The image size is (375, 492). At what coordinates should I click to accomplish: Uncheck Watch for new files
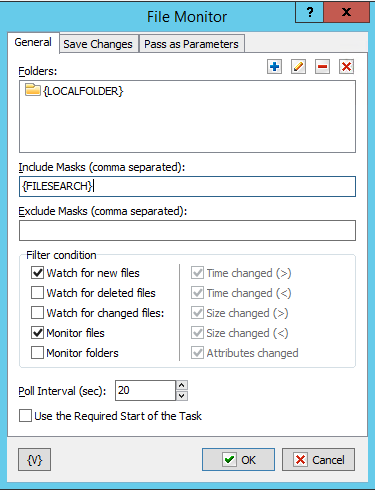[37, 273]
